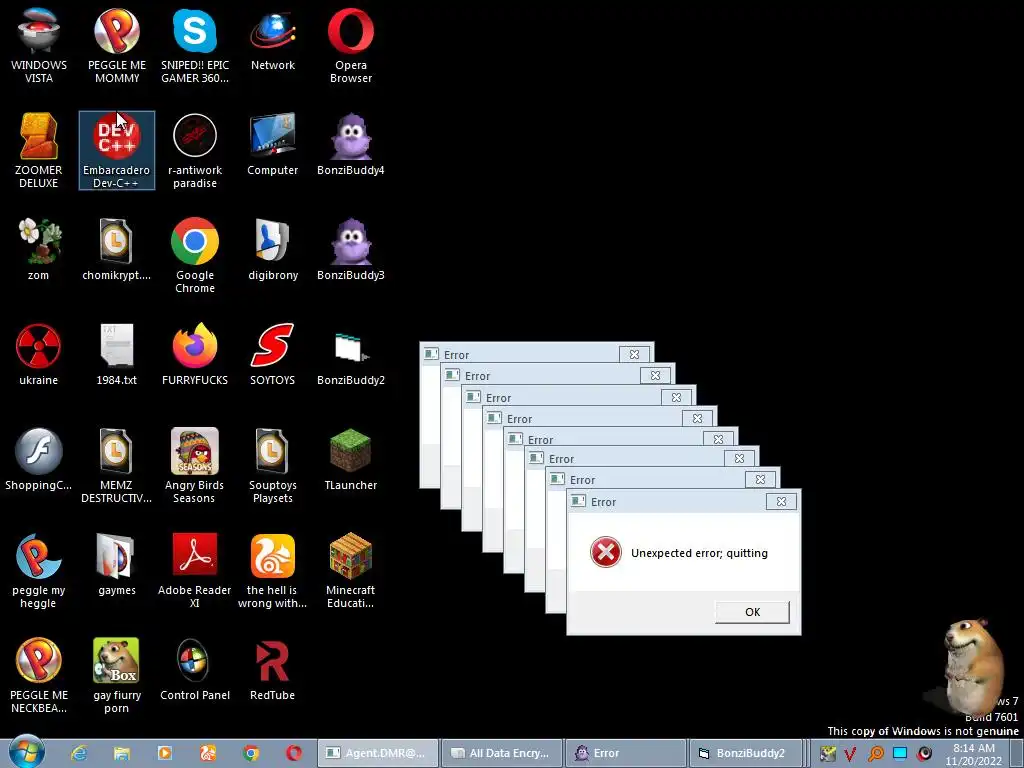Open Embarcadero Dev-C++ desktop shortcut
This screenshot has height=768, width=1024.
point(117,151)
